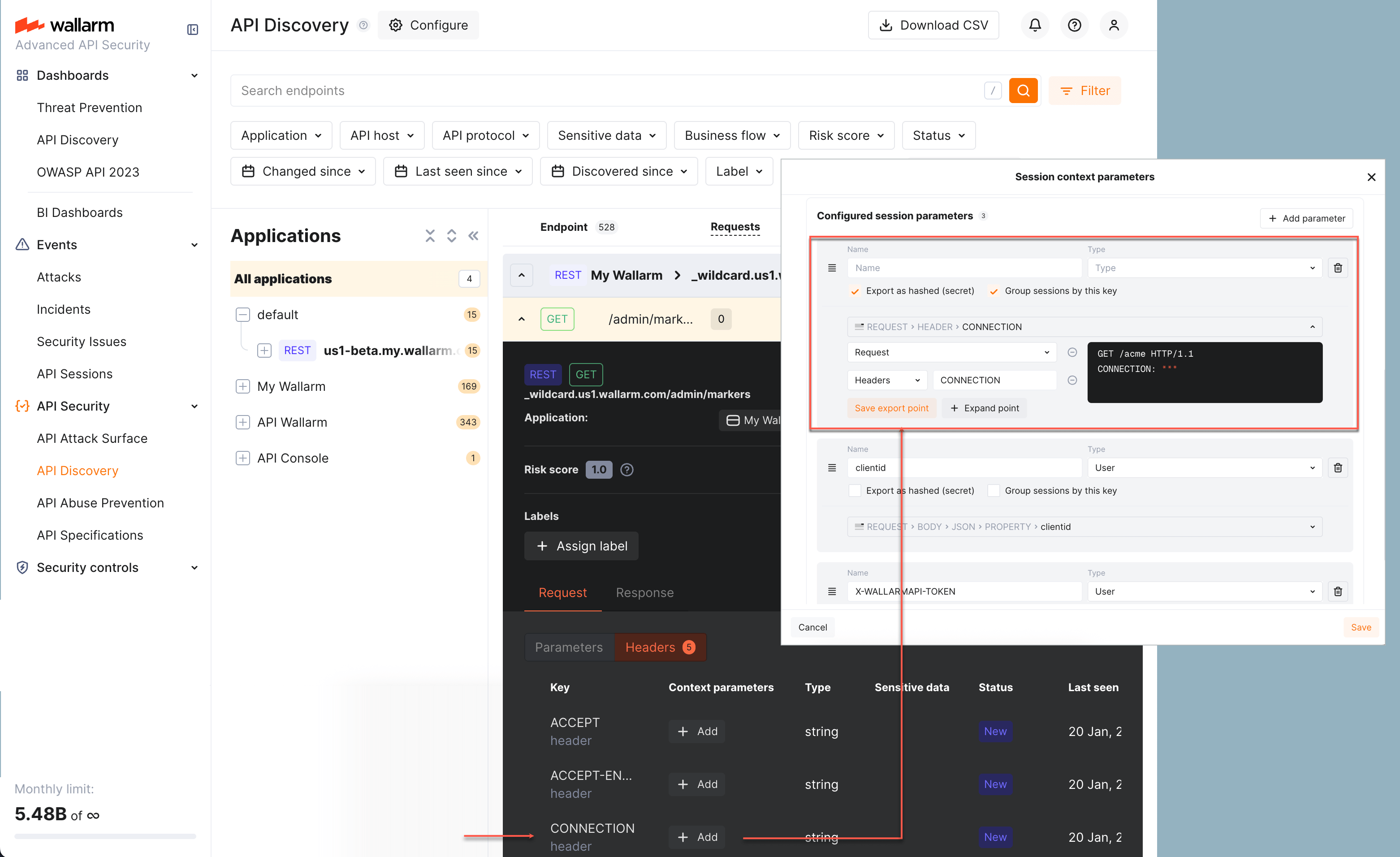
Task: Click the Save export point button
Action: (x=891, y=408)
